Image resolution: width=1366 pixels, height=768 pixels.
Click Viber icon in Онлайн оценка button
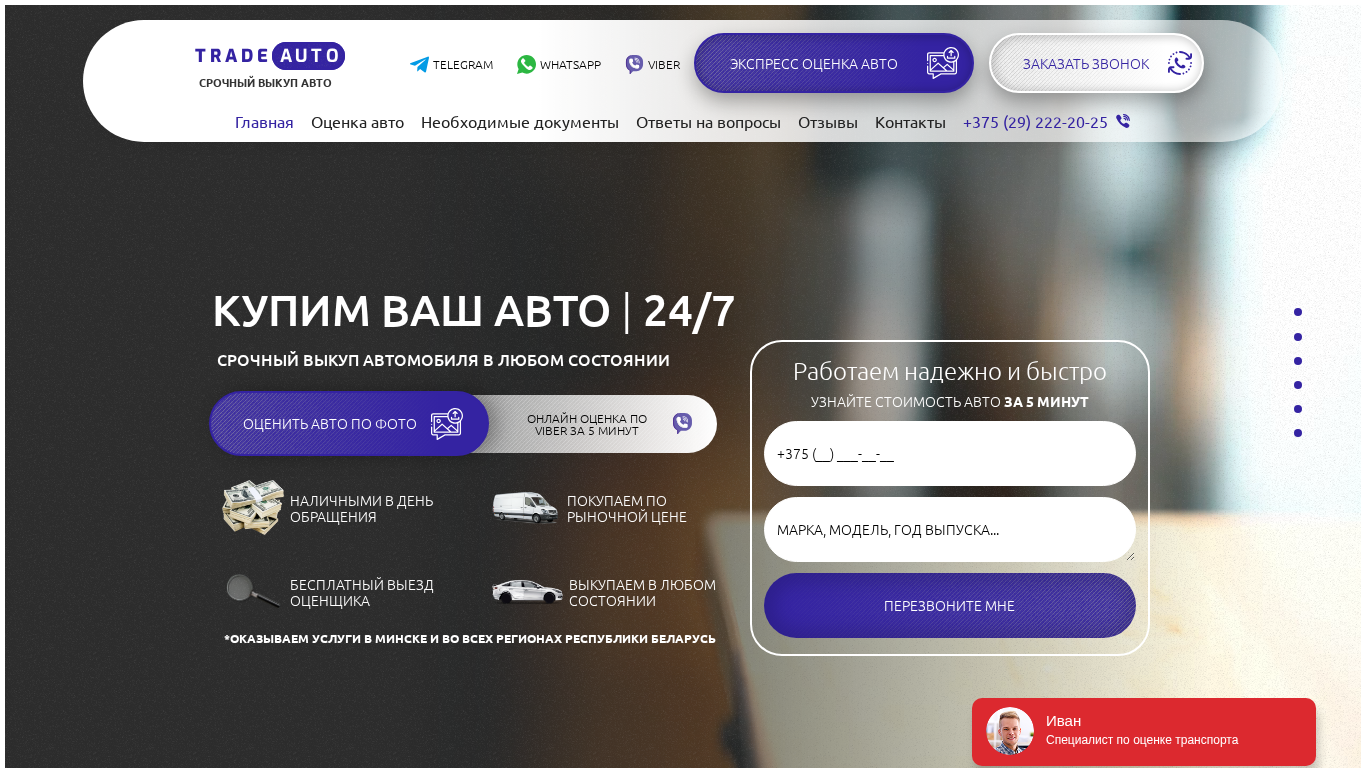pos(682,423)
